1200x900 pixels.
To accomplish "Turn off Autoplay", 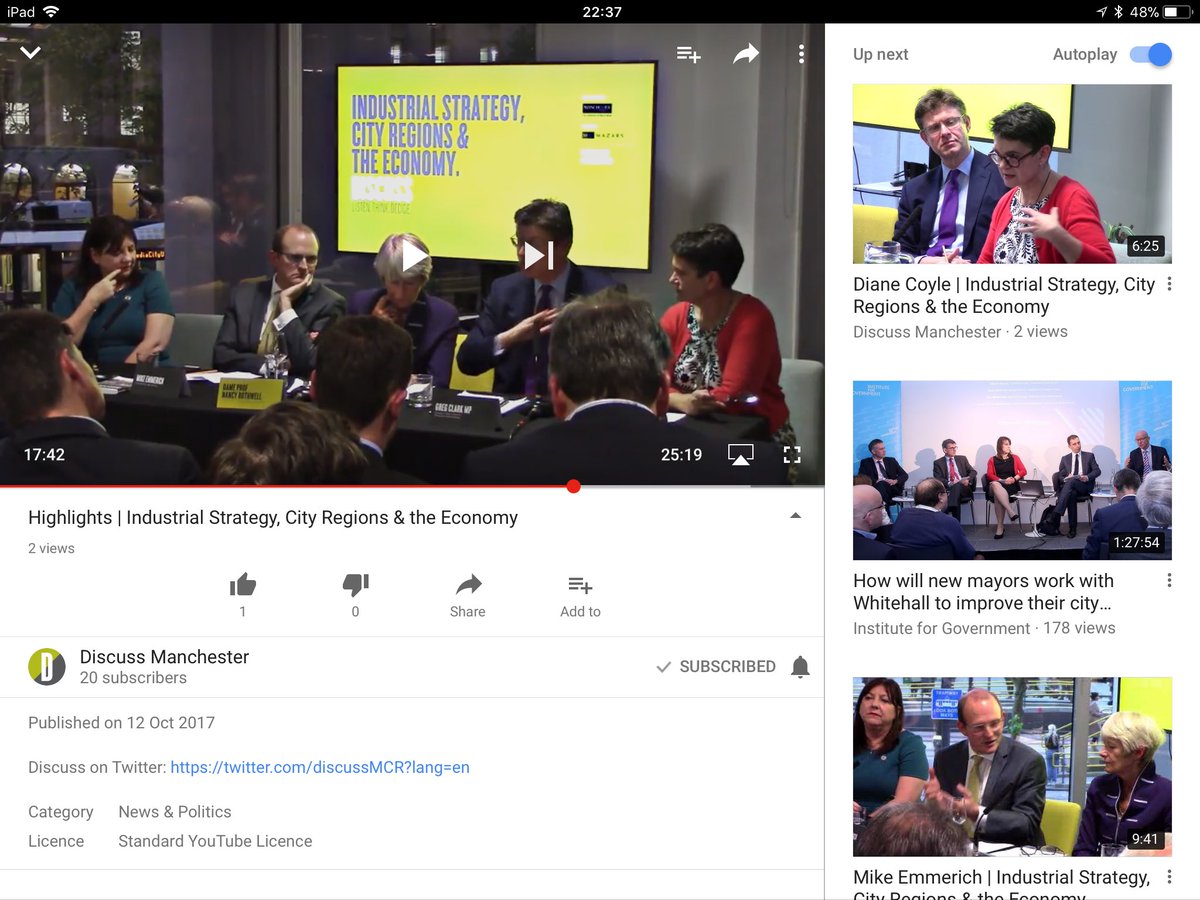I will click(1151, 55).
